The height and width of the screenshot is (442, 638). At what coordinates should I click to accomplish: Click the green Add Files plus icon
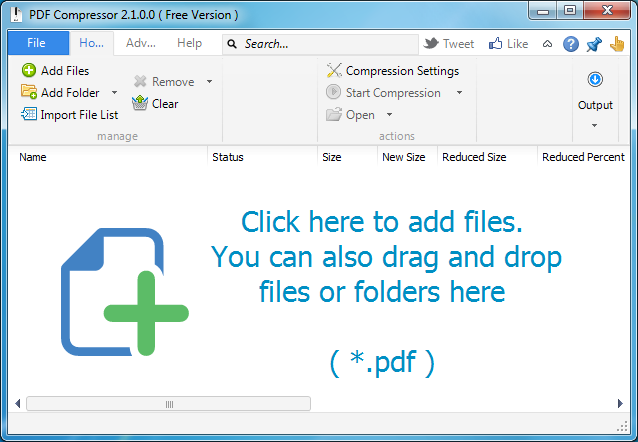pos(29,70)
